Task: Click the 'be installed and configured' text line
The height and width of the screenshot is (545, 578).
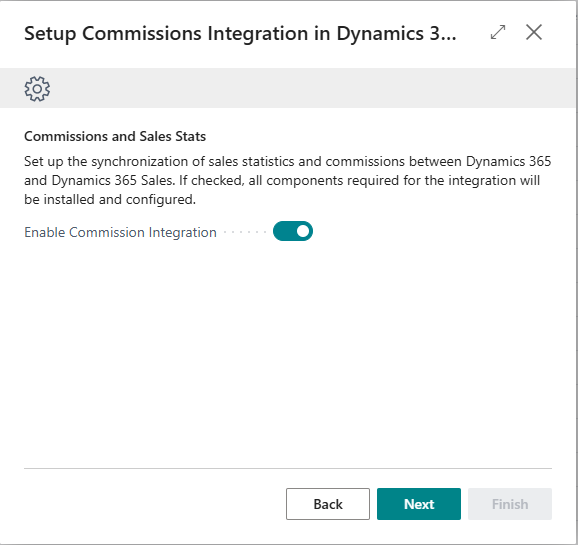Action: [x=110, y=199]
